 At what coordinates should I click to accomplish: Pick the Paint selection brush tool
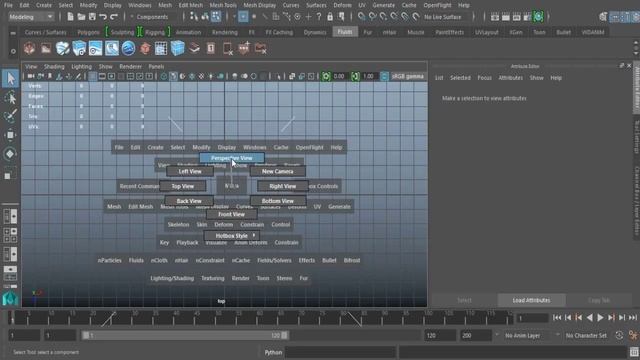coord(10,116)
